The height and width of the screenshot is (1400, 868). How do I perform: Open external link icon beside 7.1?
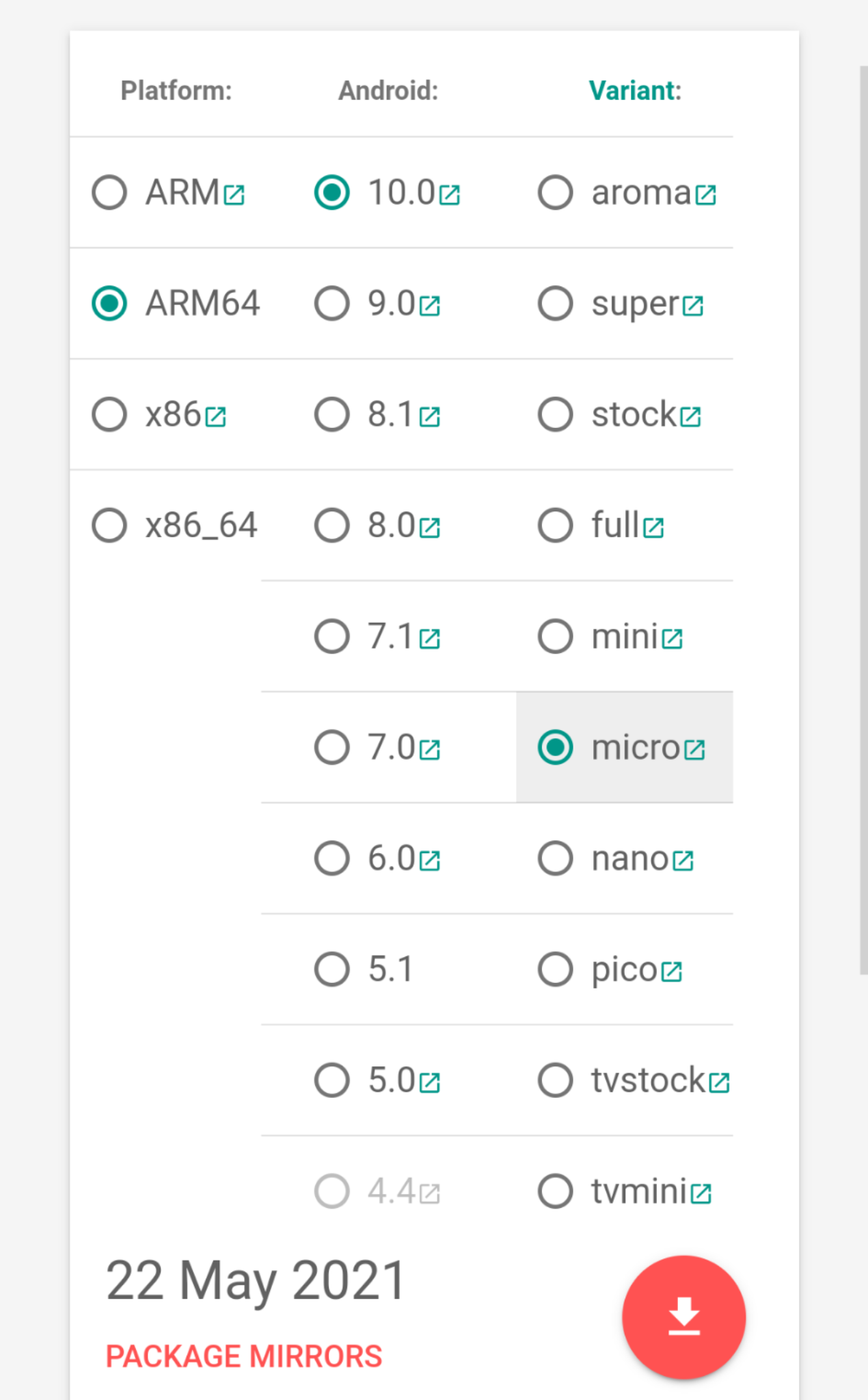click(429, 639)
